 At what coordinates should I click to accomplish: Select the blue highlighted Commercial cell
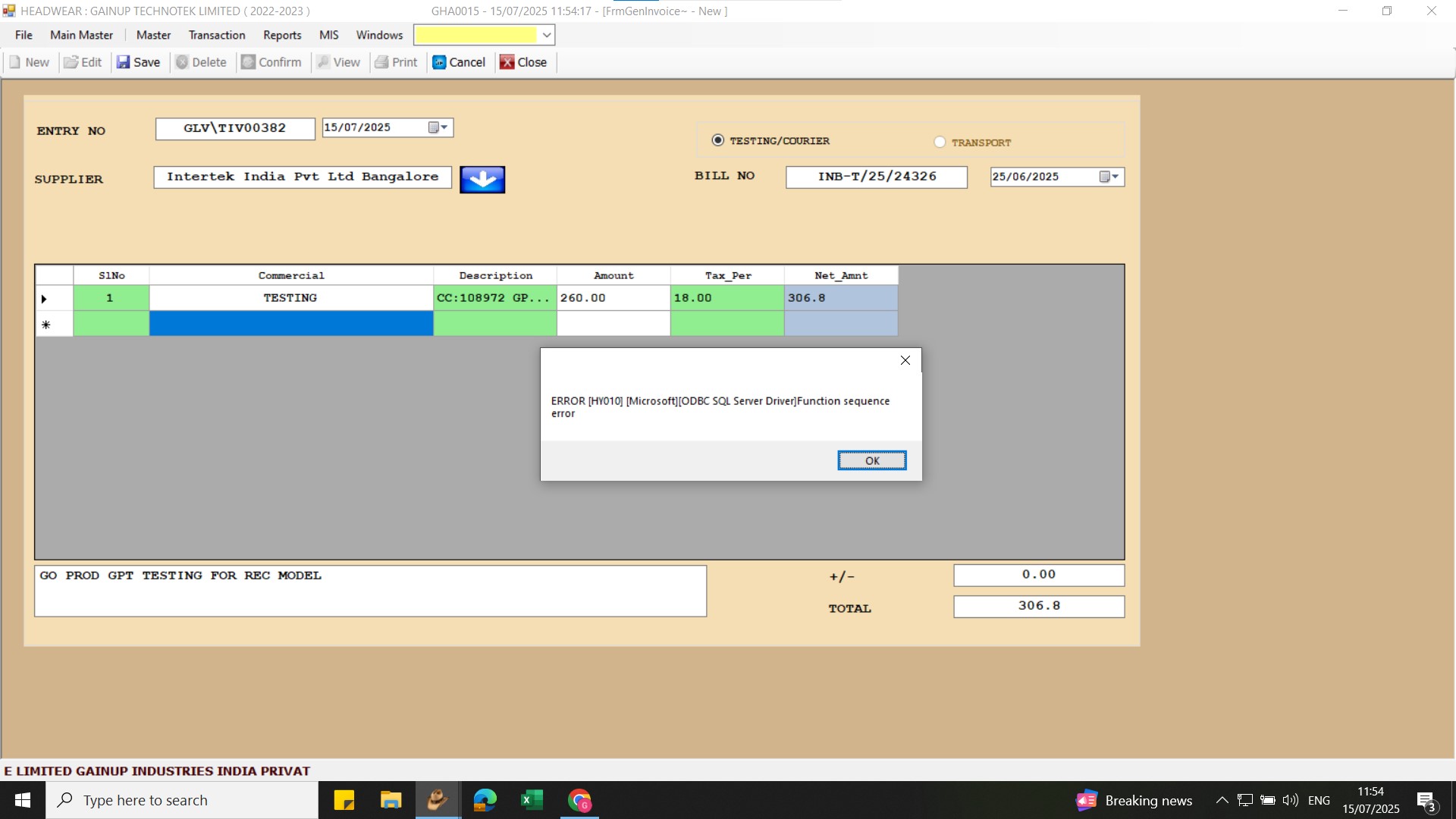(x=291, y=324)
